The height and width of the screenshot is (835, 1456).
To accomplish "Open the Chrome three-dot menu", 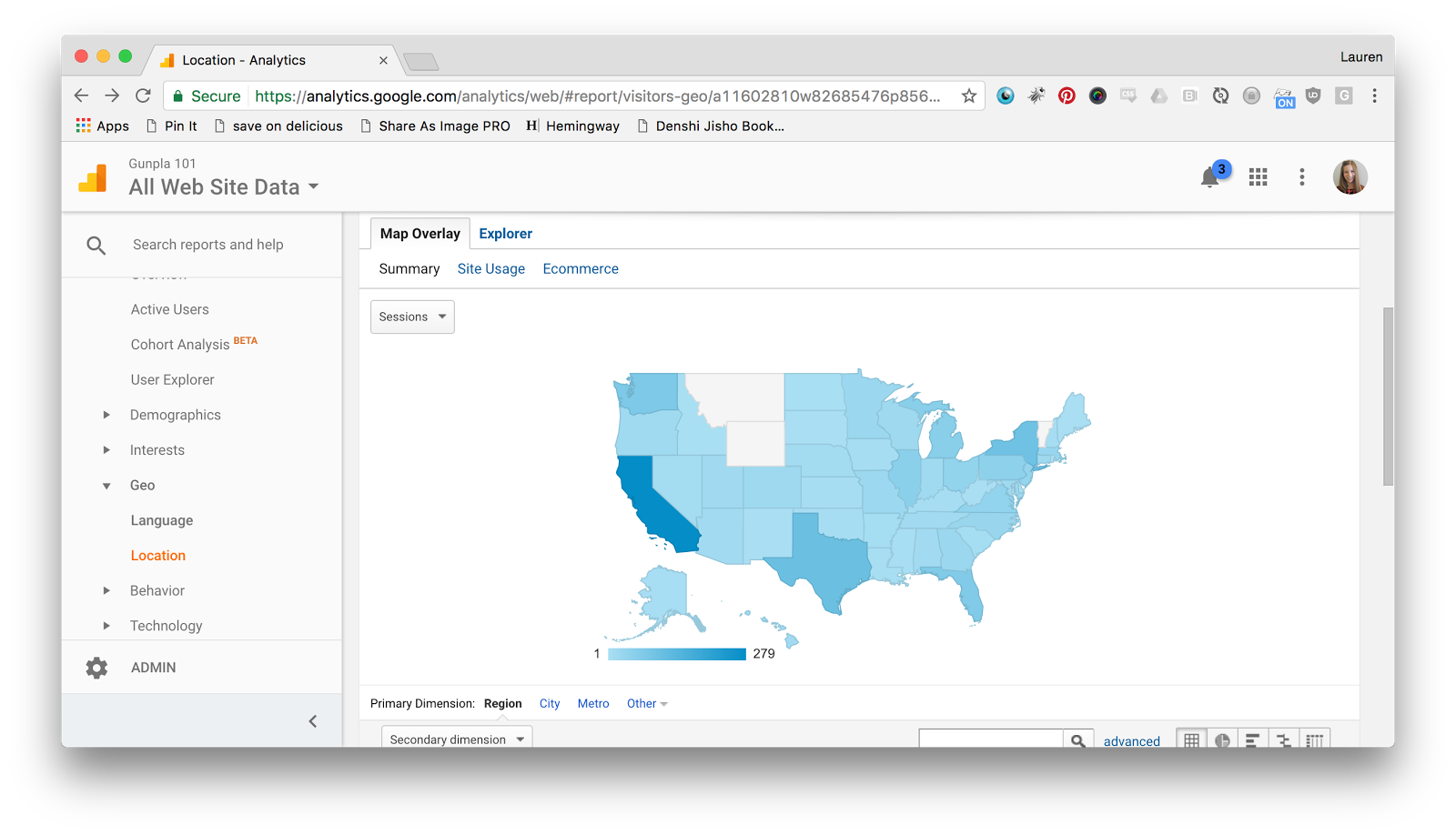I will (1374, 96).
